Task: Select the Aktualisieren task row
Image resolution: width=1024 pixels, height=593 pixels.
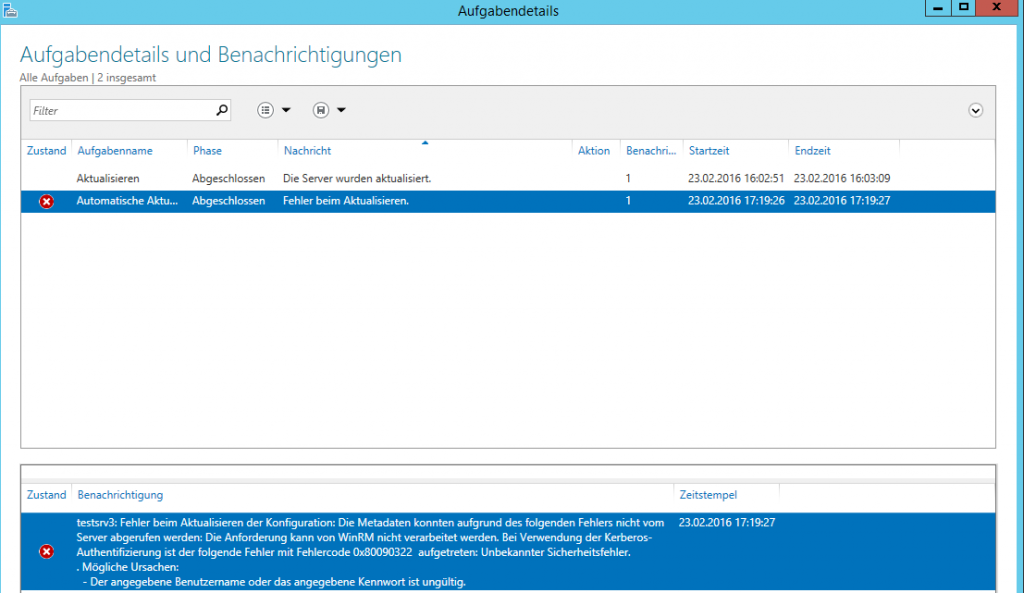Action: click(x=508, y=178)
